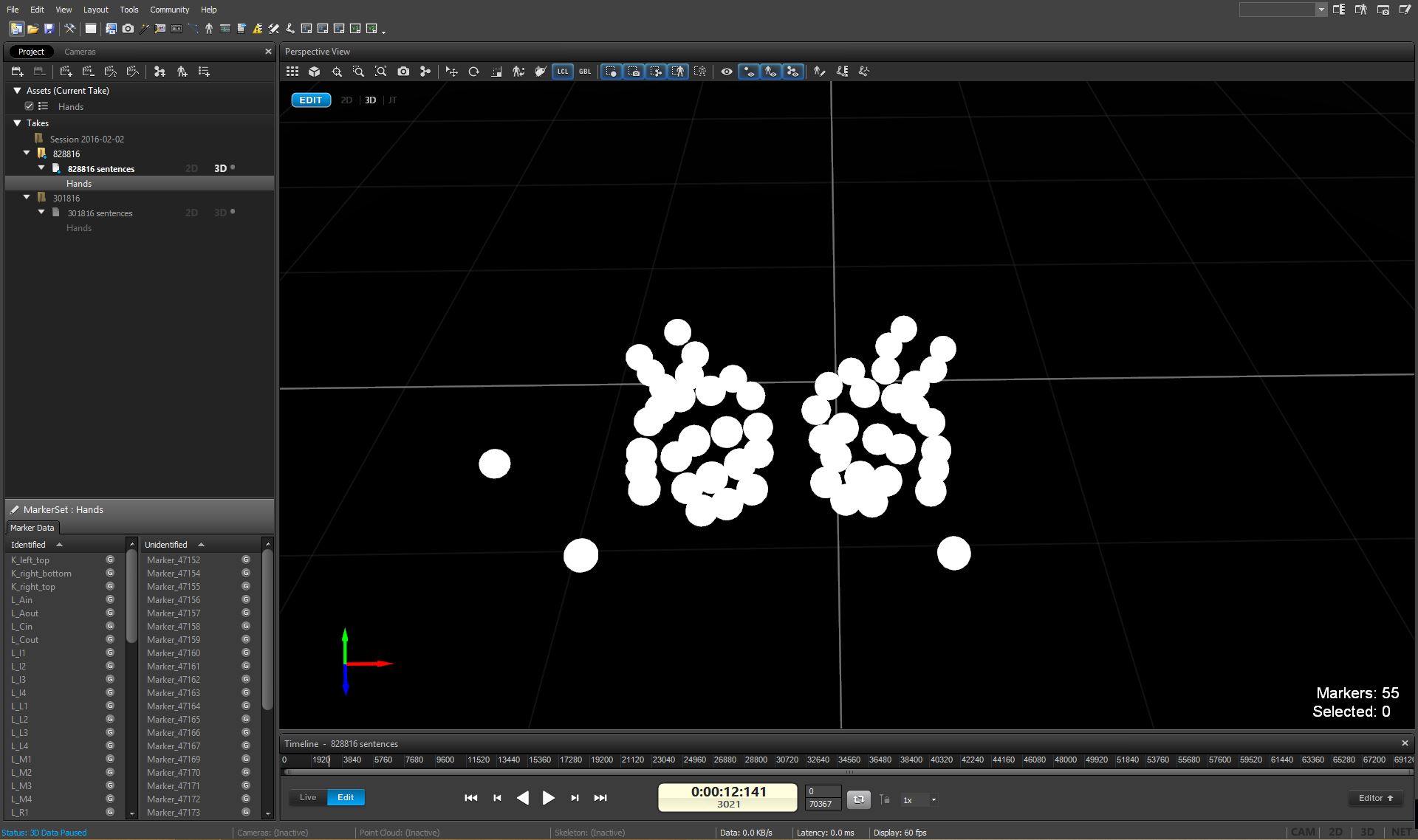Image resolution: width=1418 pixels, height=840 pixels.
Task: Toggle the LCL local coordinate button
Action: pyautogui.click(x=563, y=72)
